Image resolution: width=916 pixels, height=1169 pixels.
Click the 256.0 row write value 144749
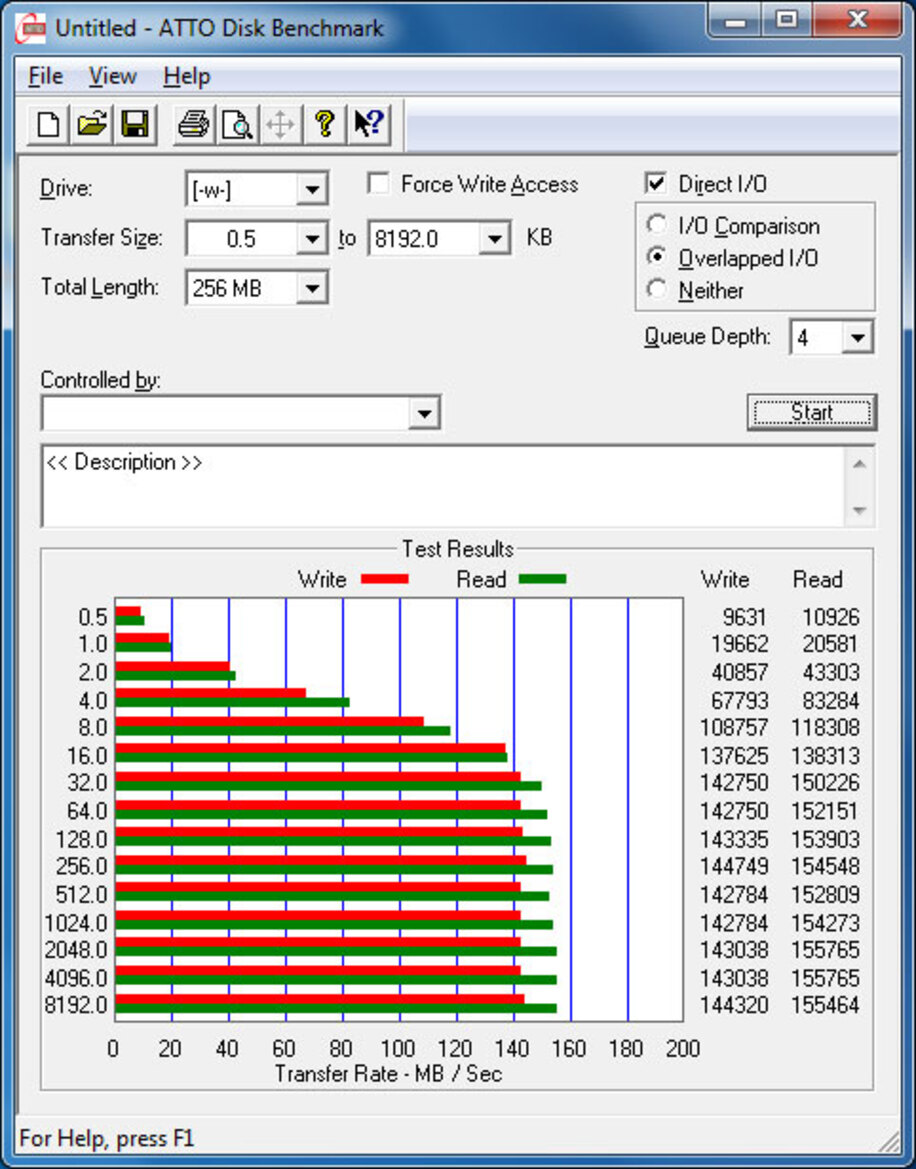[x=733, y=866]
